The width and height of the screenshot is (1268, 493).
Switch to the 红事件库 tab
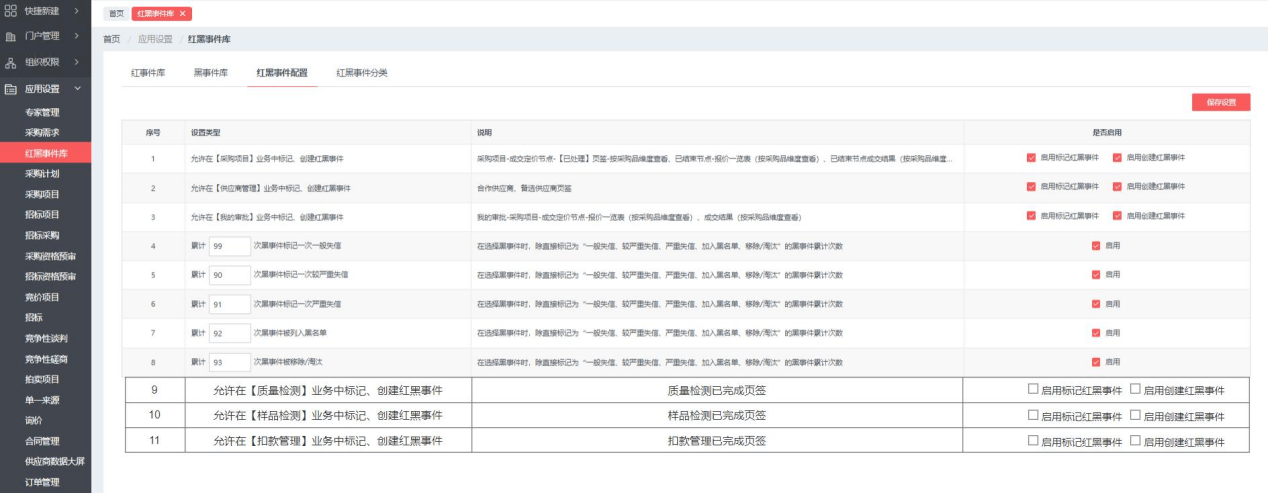click(148, 73)
